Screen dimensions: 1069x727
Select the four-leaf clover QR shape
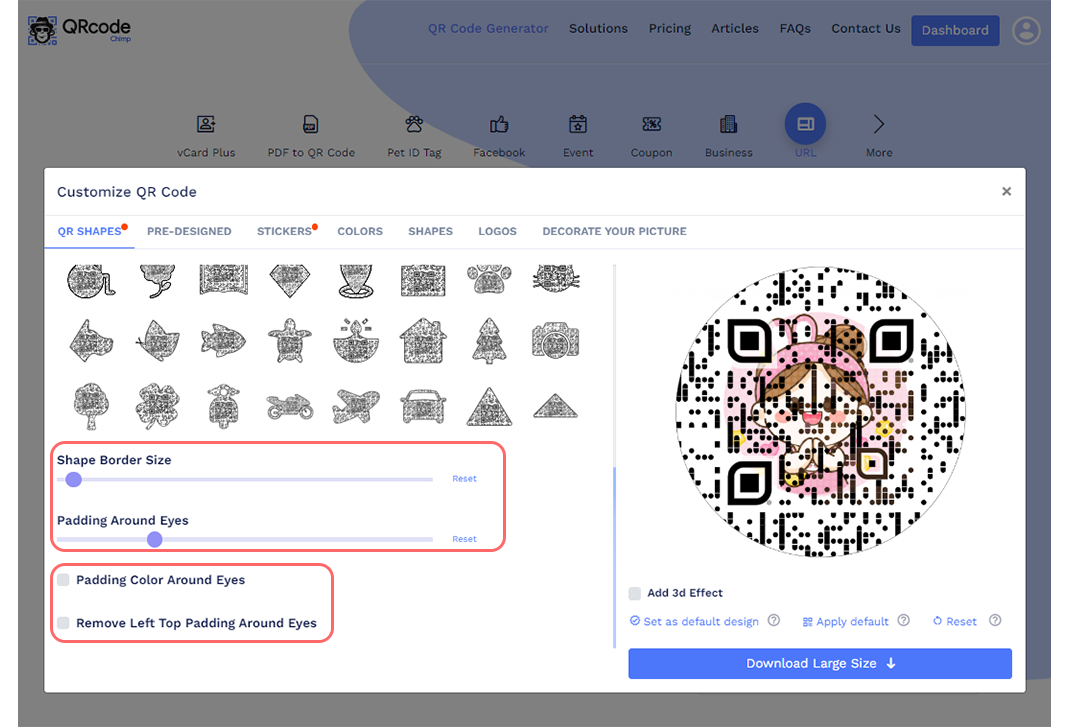point(157,405)
